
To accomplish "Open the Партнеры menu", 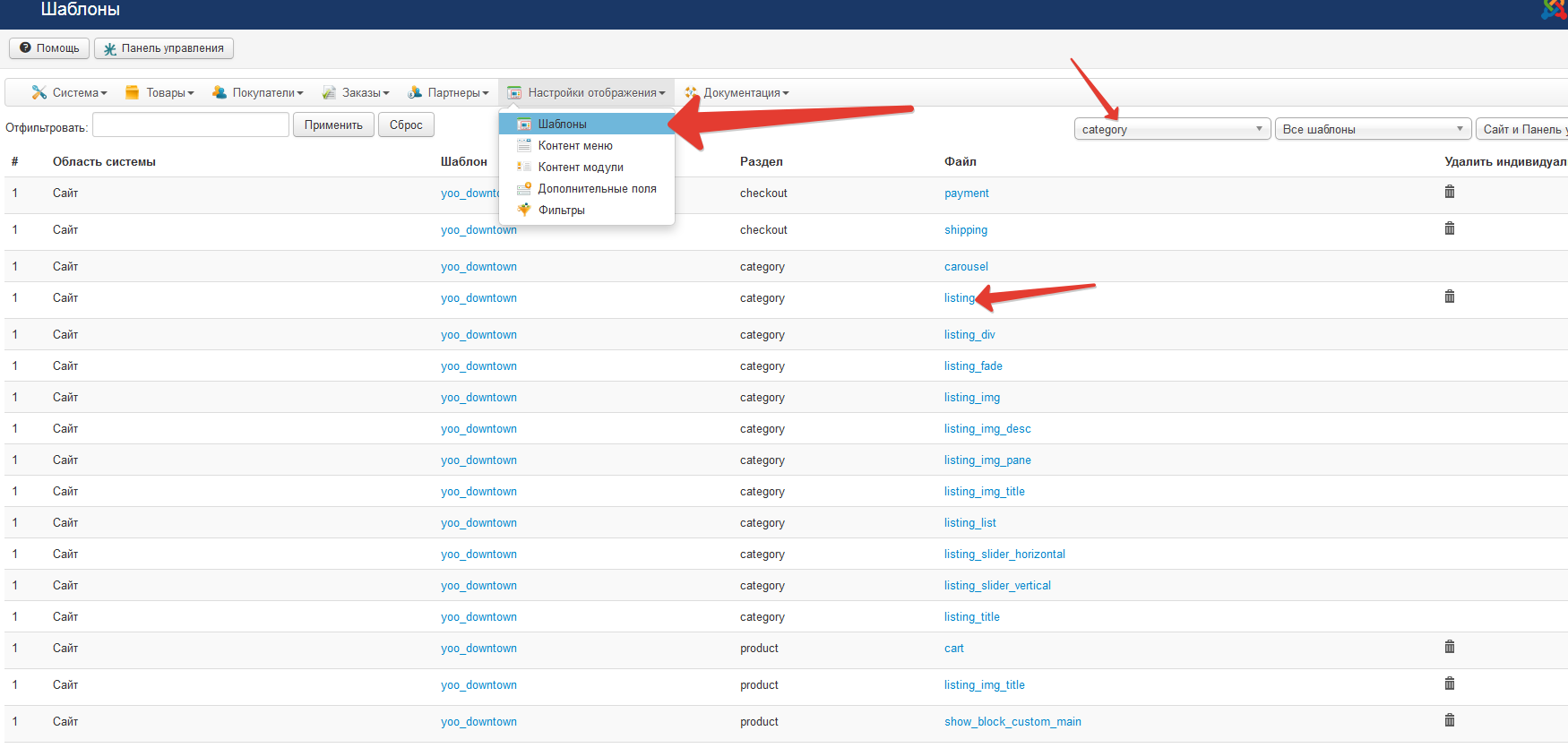I will [448, 93].
